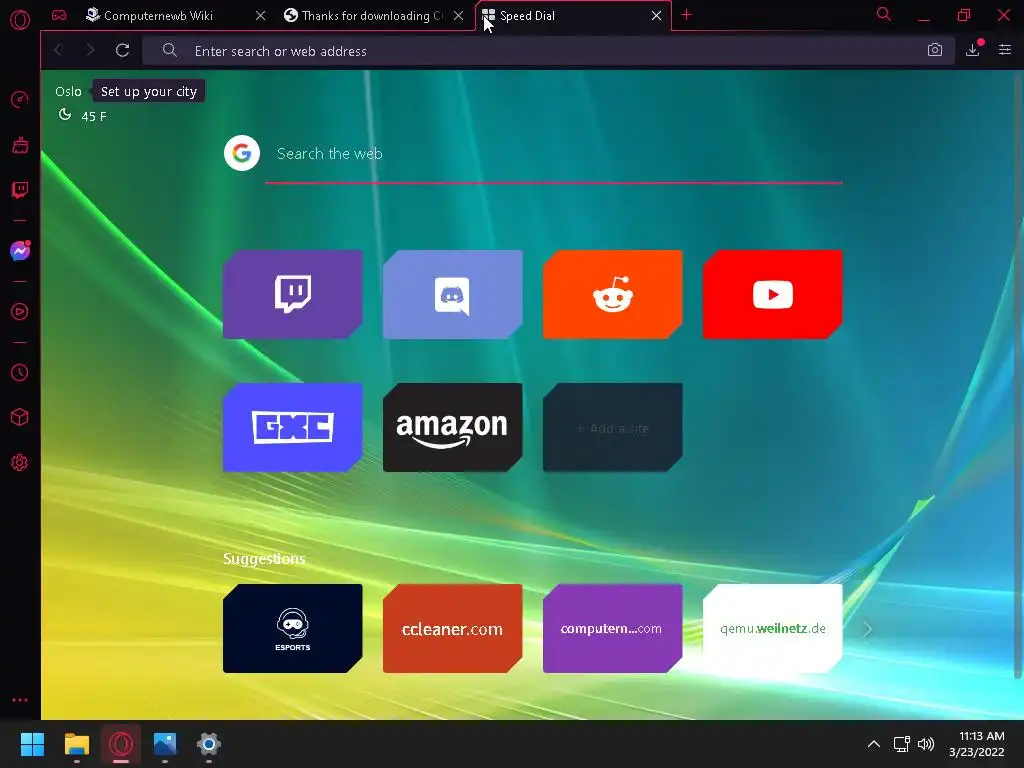Open the GX Corner gamepad icon

pyautogui.click(x=59, y=15)
